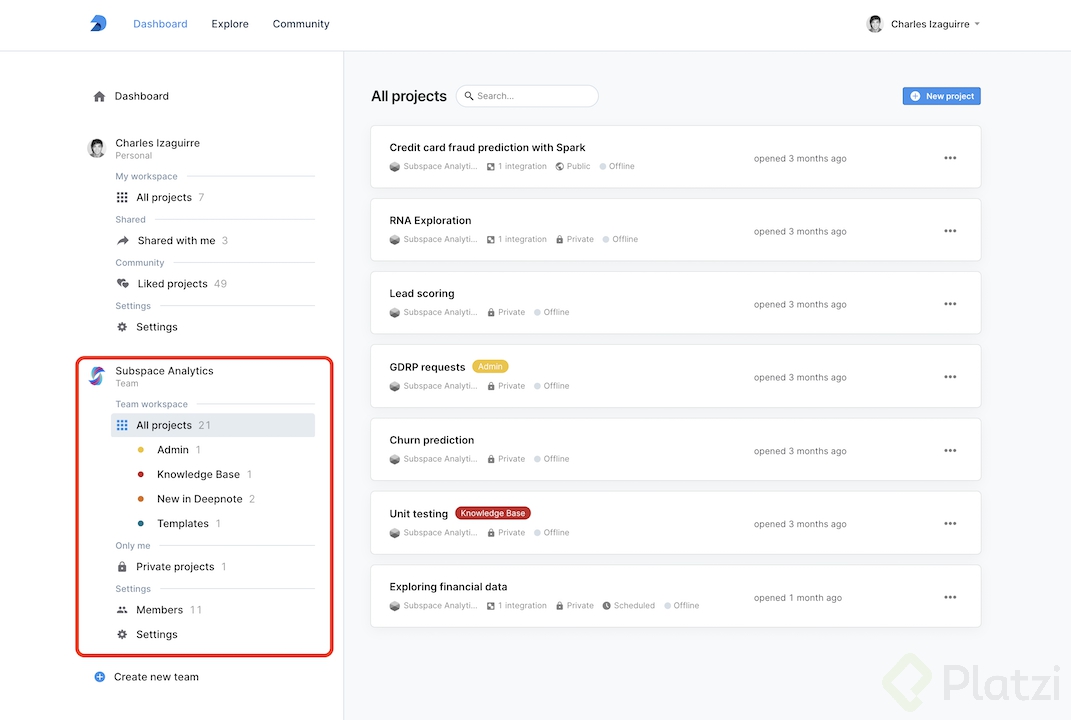
Task: Open options menu for RNA Exploration
Action: point(949,230)
